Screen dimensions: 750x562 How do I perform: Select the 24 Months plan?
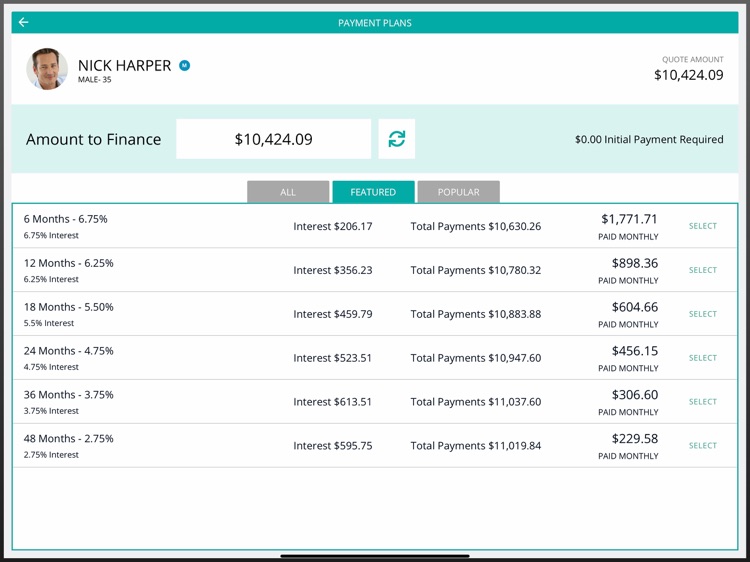point(703,358)
